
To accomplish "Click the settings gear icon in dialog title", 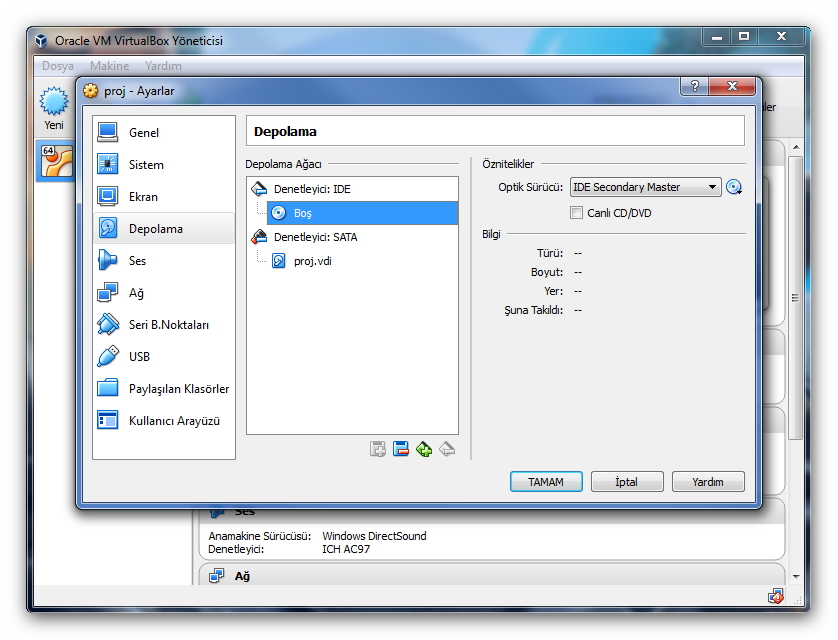I will coord(91,91).
